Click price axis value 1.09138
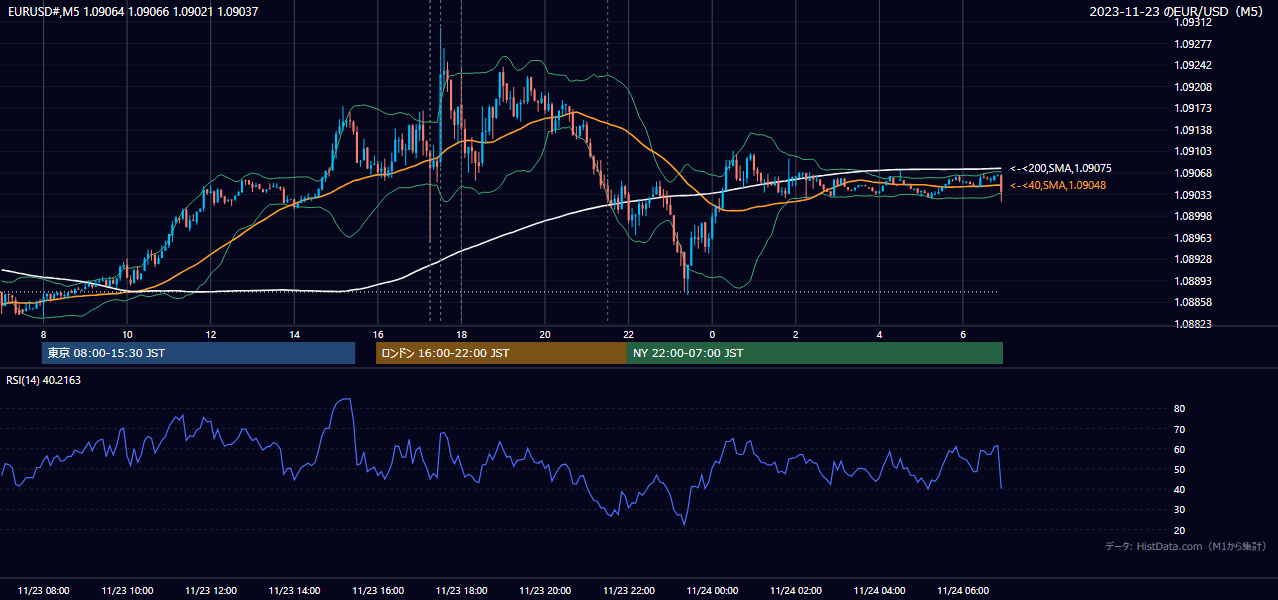Screen dimensions: 1278x600 pos(1193,130)
